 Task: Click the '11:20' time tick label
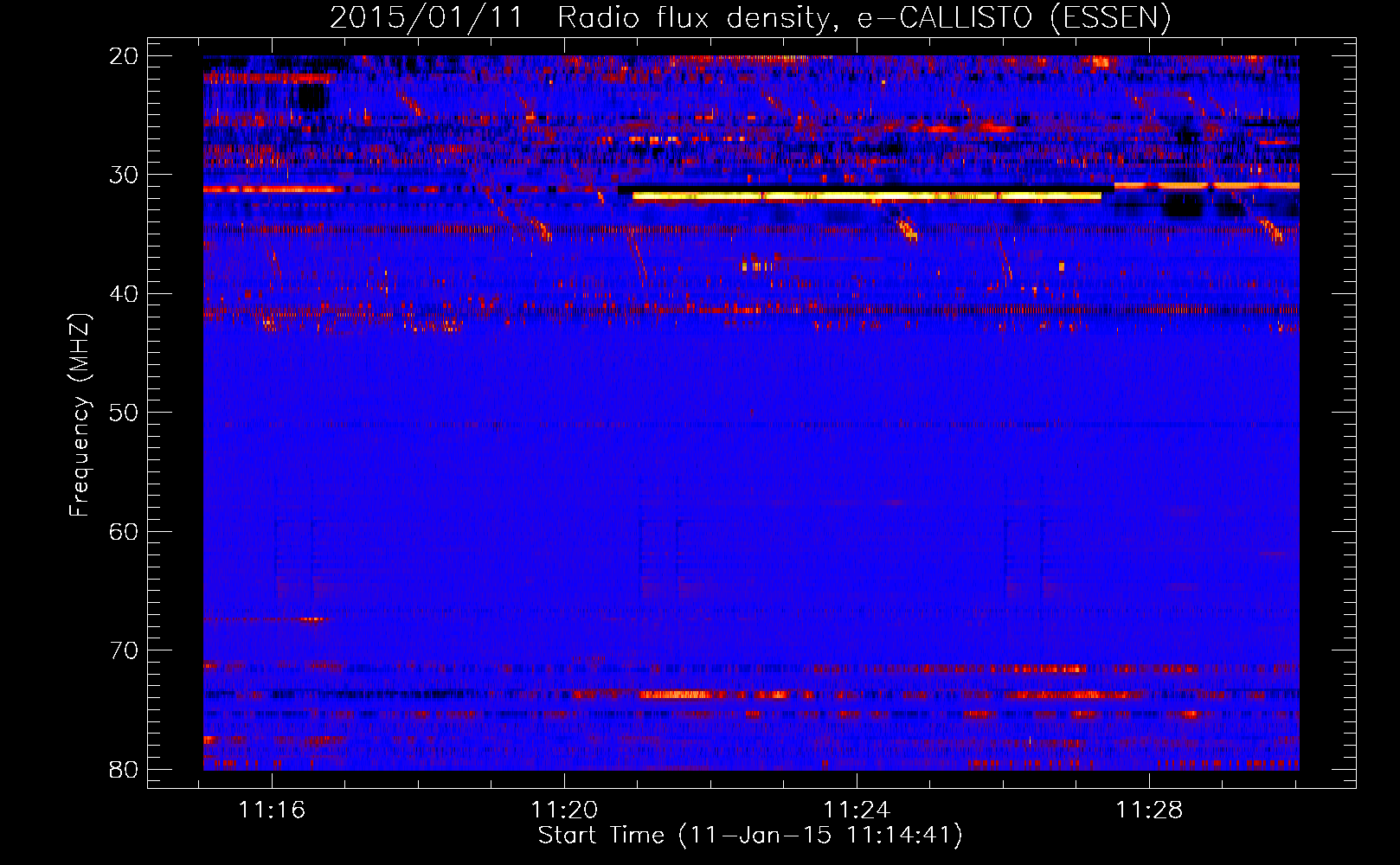pos(564,811)
